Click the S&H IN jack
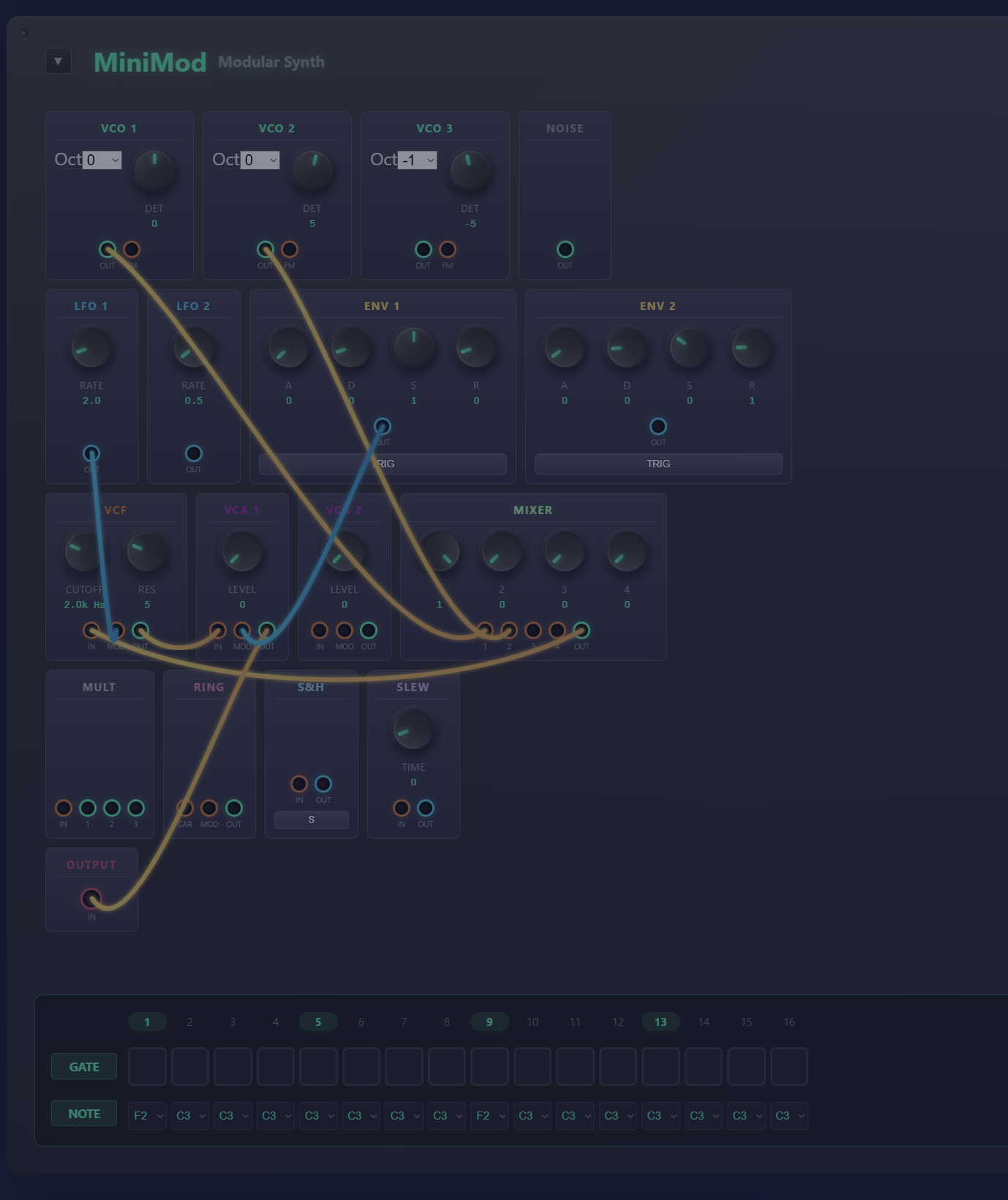The height and width of the screenshot is (1200, 1008). pos(299,784)
